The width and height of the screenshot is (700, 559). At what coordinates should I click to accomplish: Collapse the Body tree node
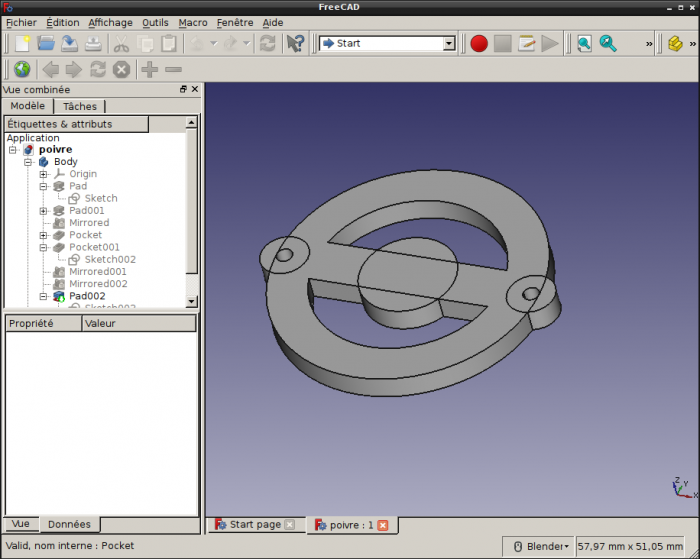coord(29,162)
